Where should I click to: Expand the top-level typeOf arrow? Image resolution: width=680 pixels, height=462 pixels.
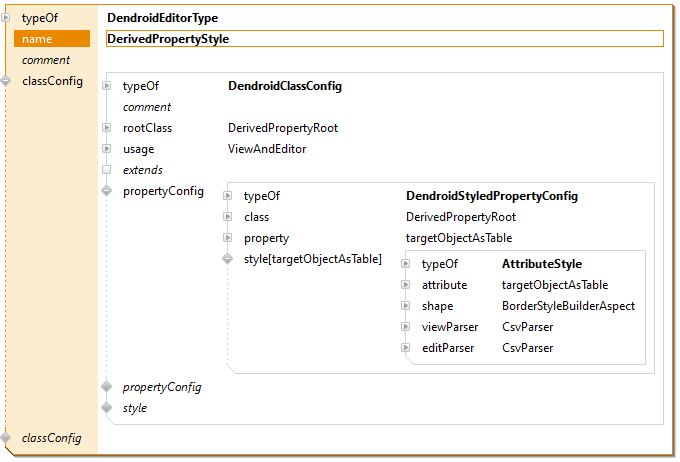[6, 18]
